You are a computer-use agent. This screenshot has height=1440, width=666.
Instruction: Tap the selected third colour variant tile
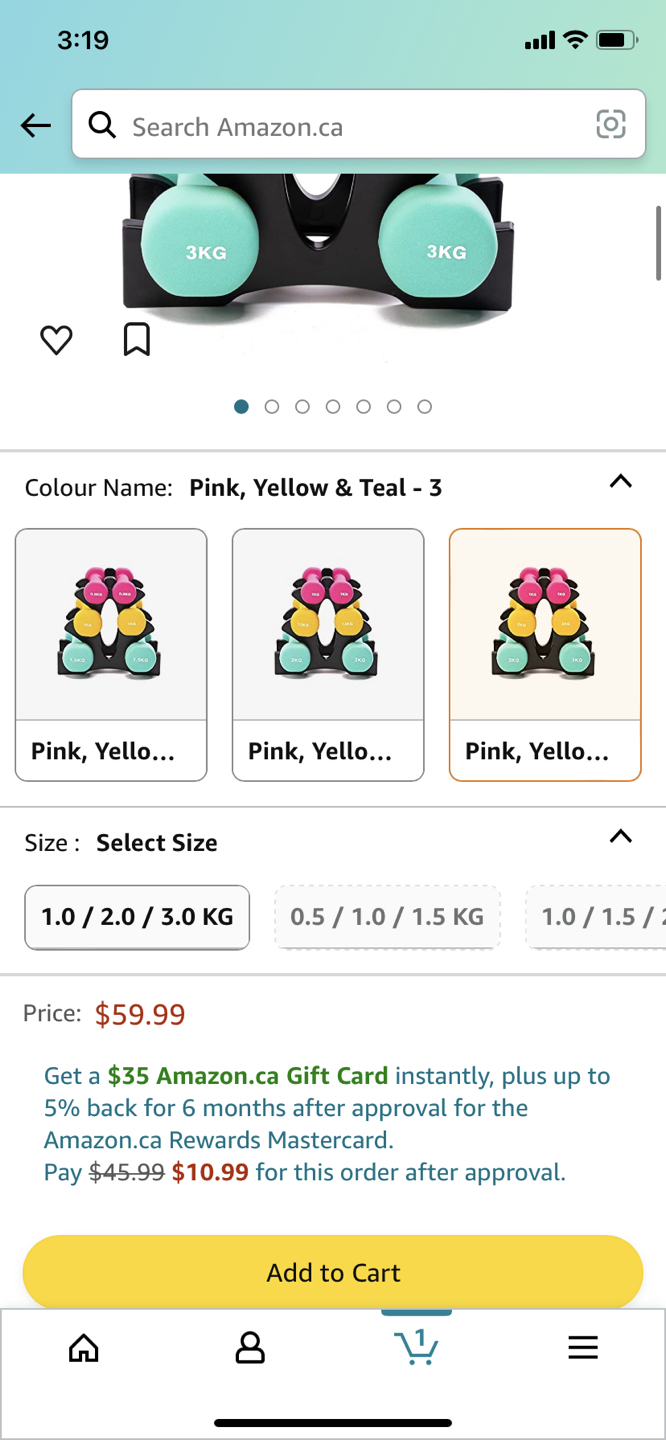(545, 655)
